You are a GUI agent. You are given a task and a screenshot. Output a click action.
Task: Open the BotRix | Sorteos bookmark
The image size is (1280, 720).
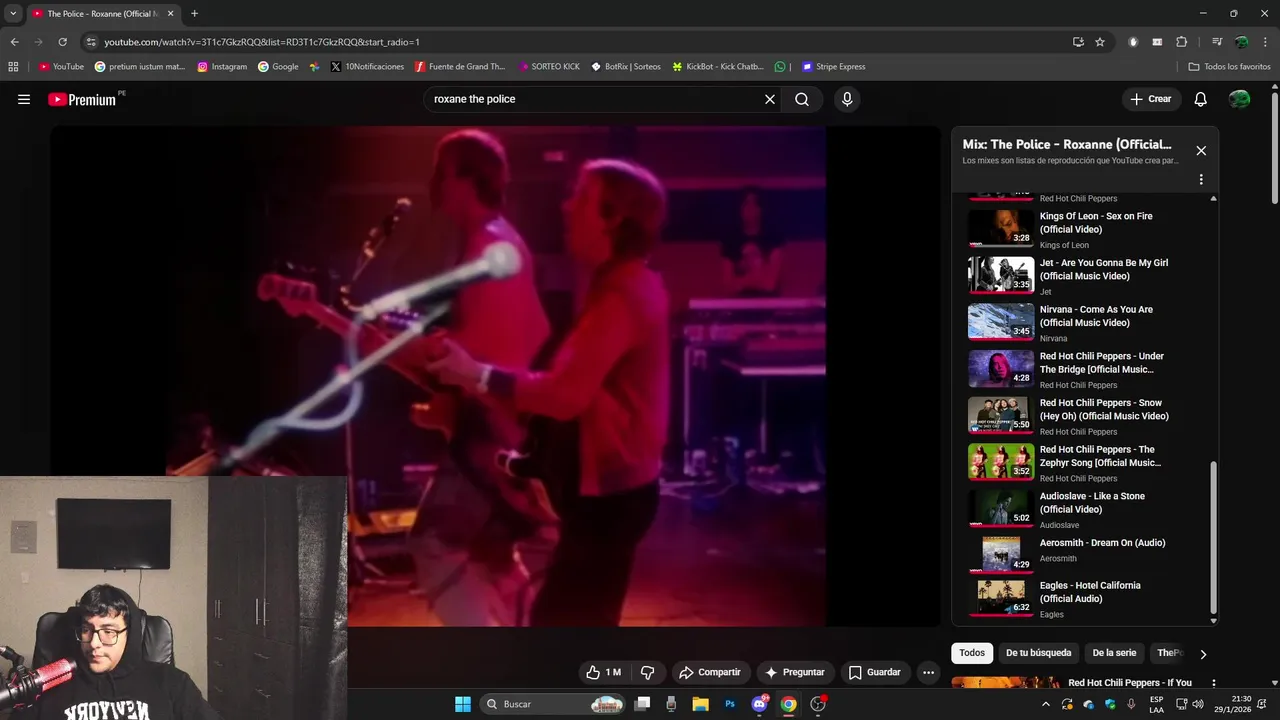pyautogui.click(x=626, y=67)
